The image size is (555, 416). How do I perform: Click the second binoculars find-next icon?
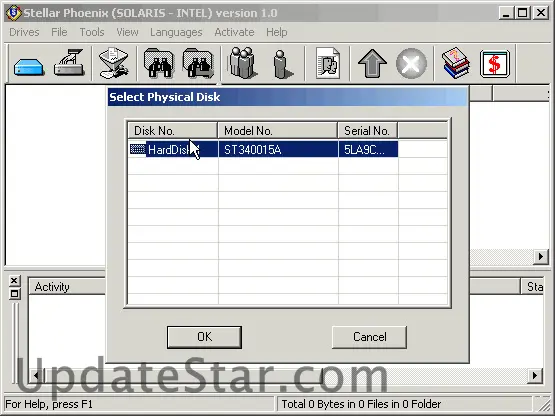(198, 63)
